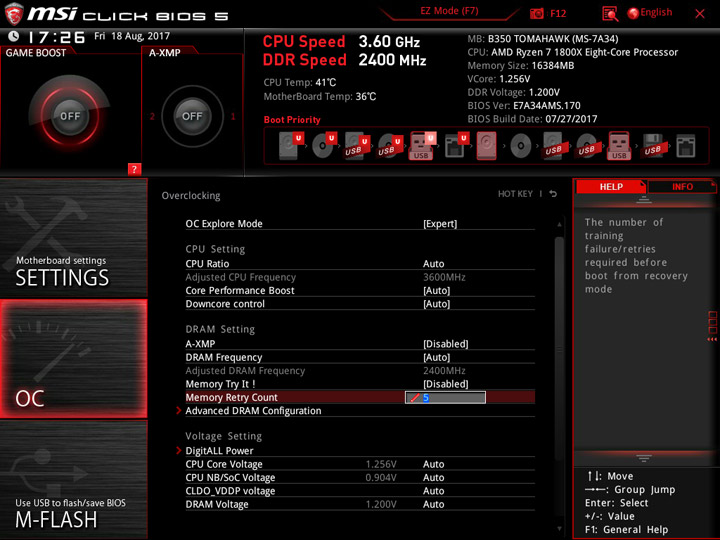
Task: Click the settings list scrollbar thumb
Action: coord(559,349)
